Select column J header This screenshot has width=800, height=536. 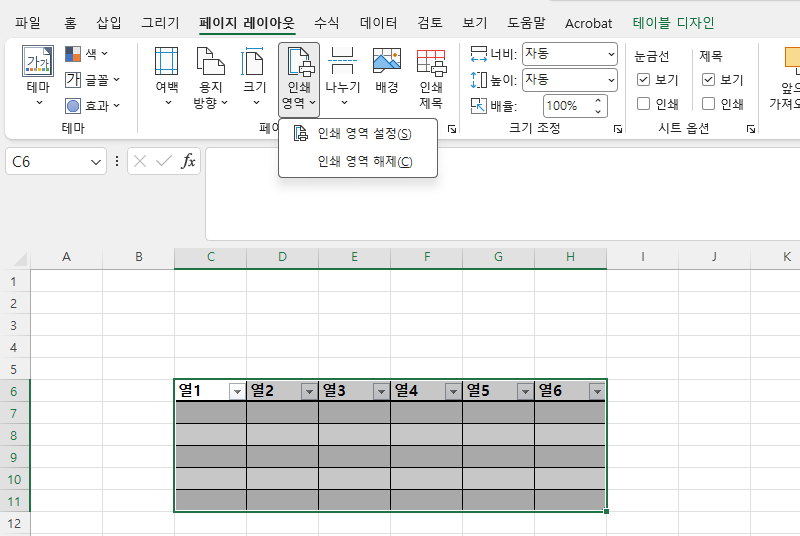[x=714, y=257]
